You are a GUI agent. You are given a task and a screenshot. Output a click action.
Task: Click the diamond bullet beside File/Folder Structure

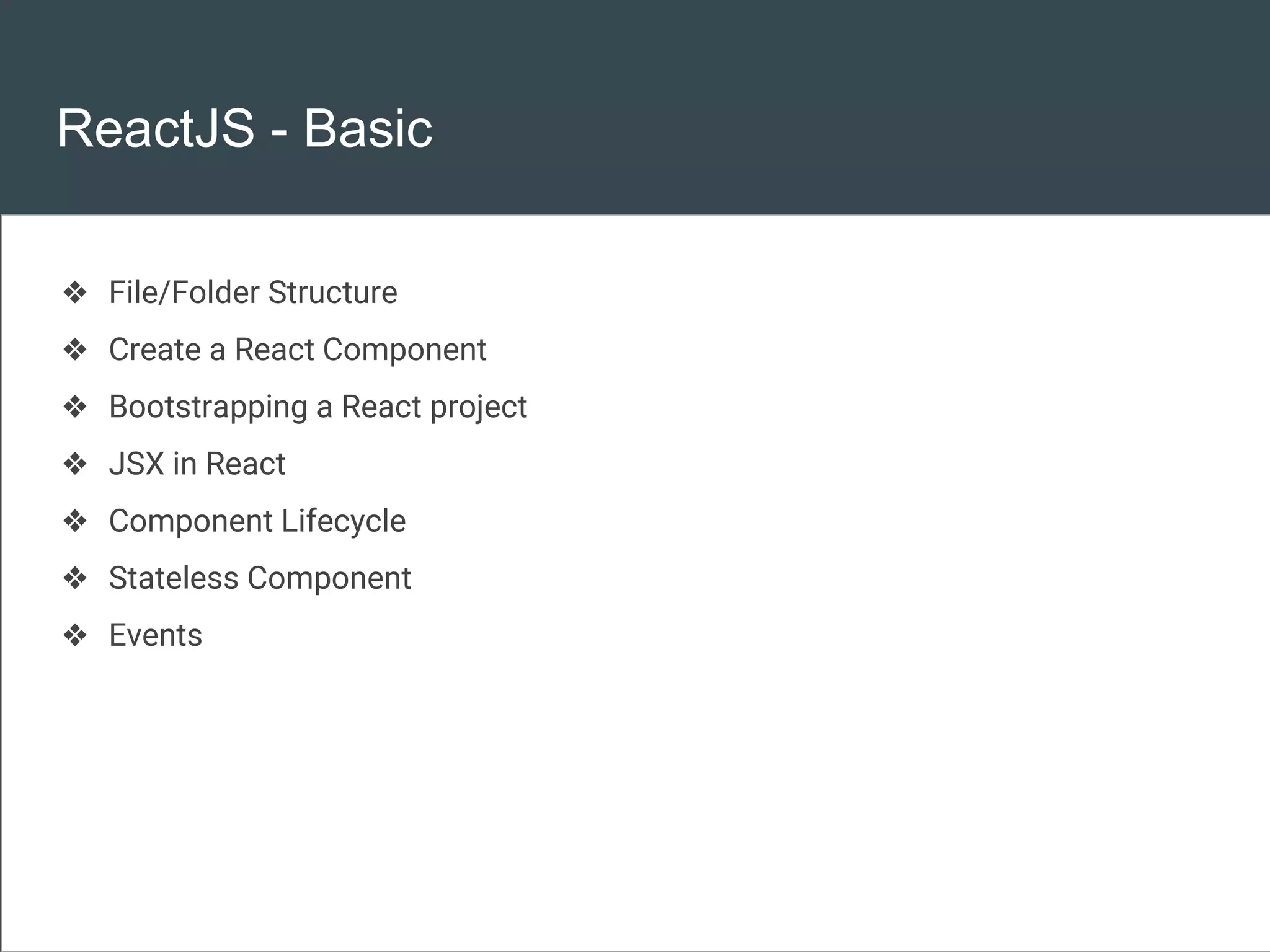(x=75, y=293)
